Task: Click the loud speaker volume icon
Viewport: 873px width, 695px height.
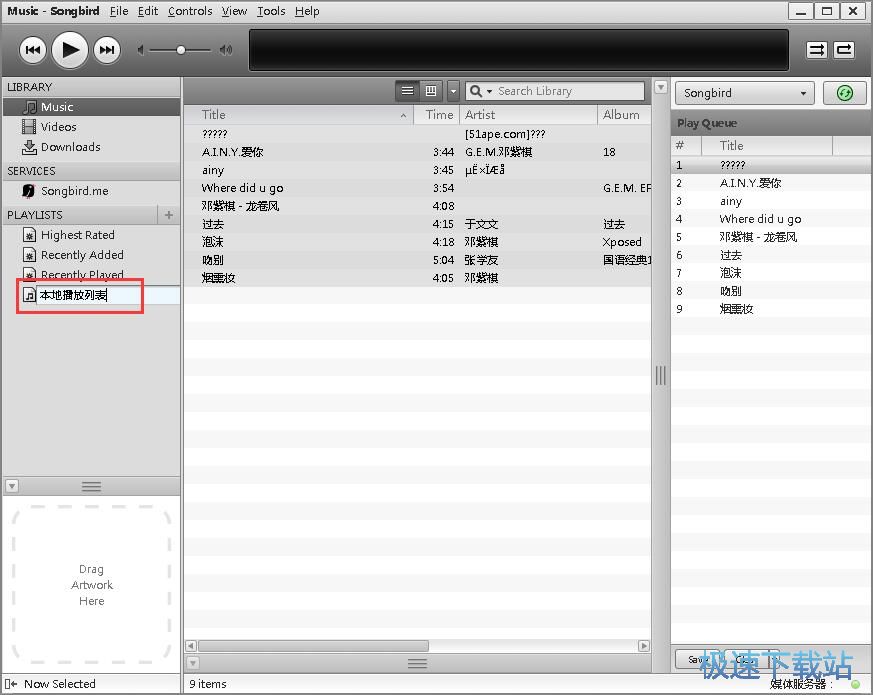Action: click(x=225, y=50)
